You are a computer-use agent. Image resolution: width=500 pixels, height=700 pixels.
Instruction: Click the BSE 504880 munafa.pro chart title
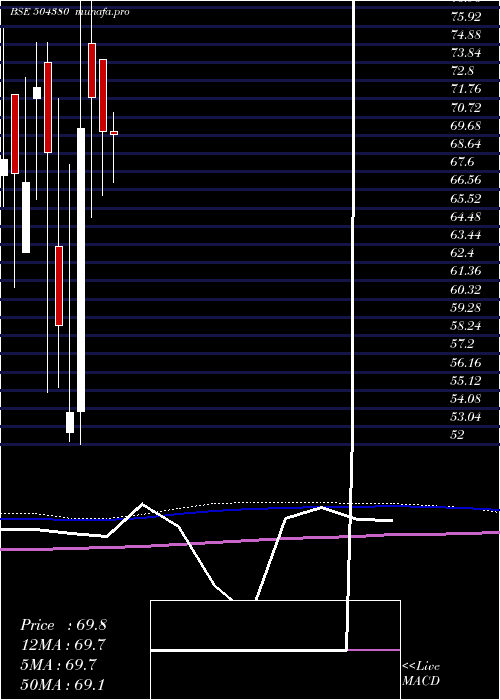[x=70, y=12]
